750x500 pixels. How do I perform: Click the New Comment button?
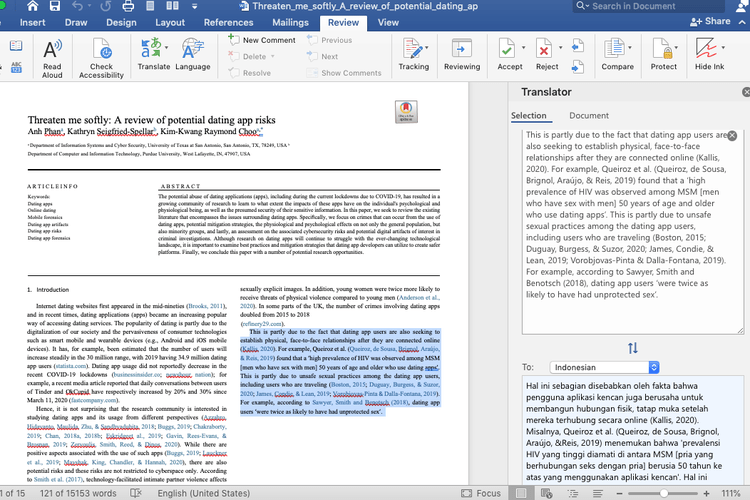(262, 40)
